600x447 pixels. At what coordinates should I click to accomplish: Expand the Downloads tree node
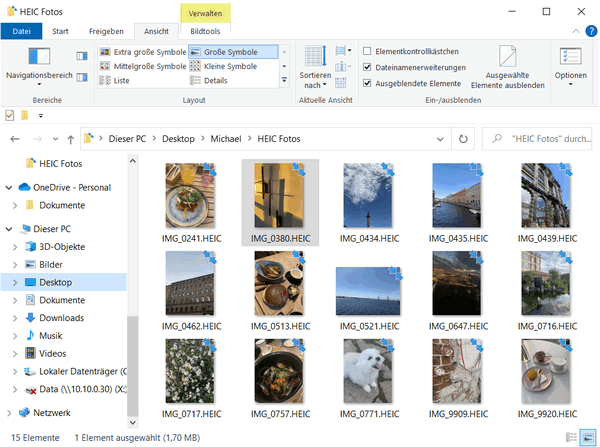(15, 318)
